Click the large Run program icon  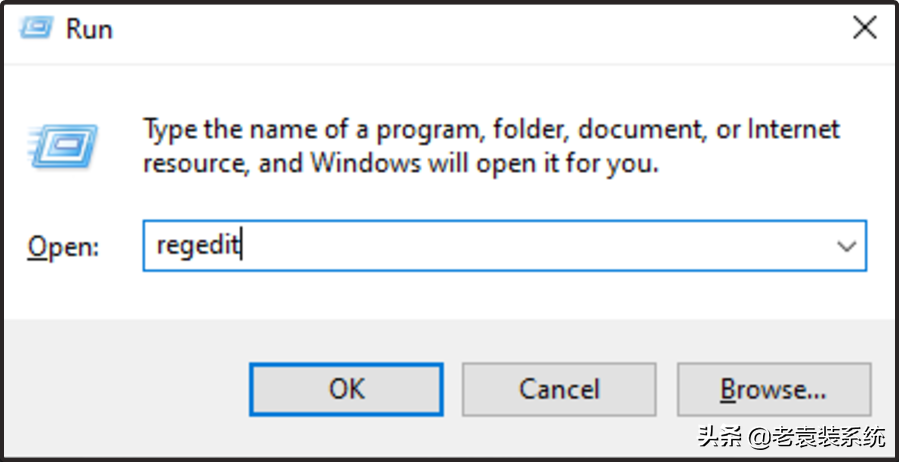tap(63, 146)
